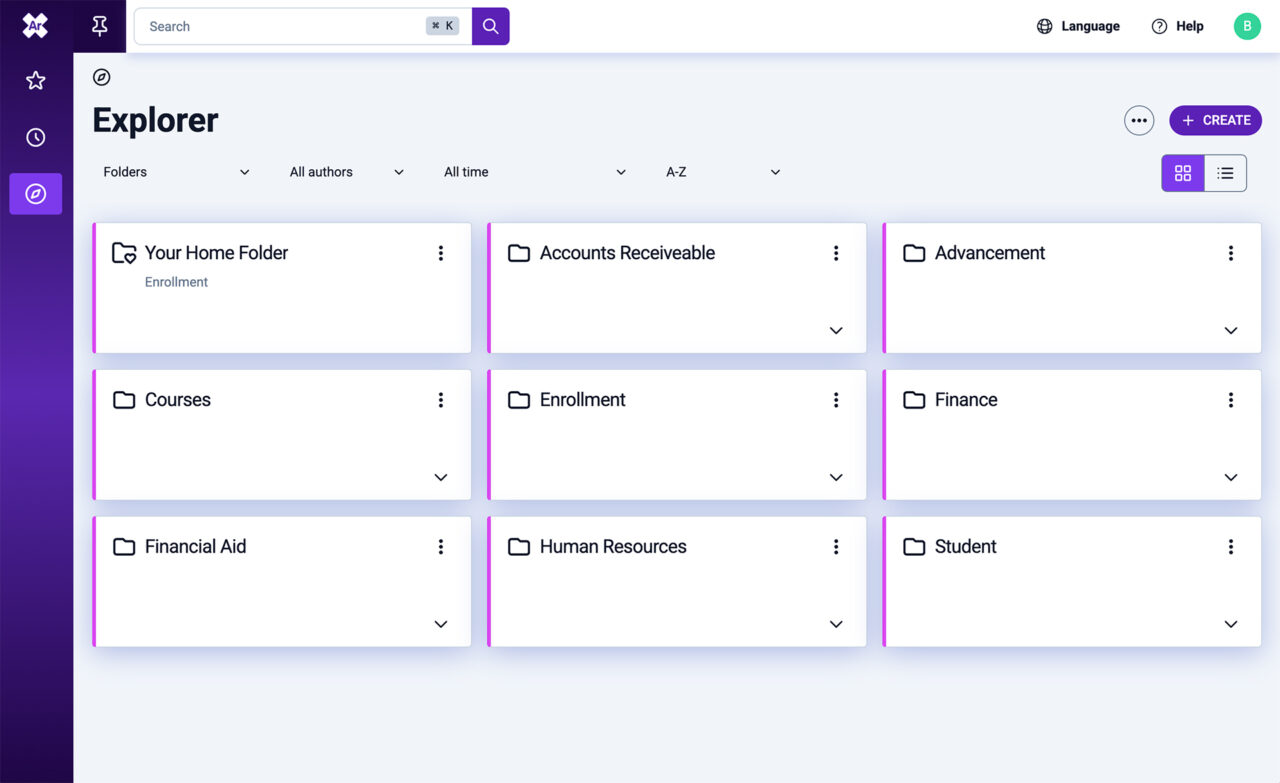The height and width of the screenshot is (783, 1280).
Task: Open the A-Z sort dropdown
Action: [x=722, y=172]
